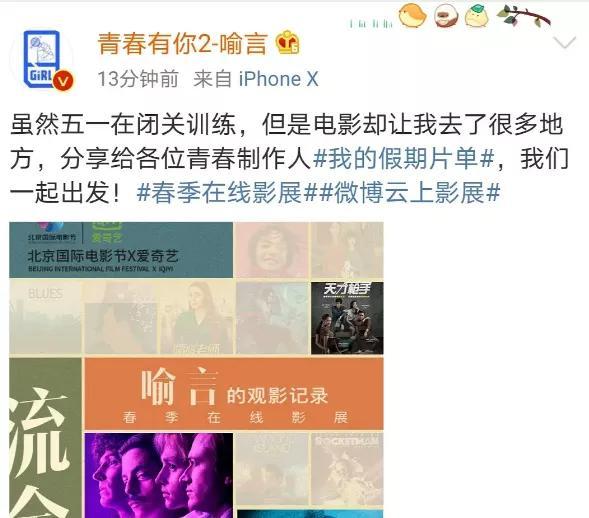Screen dimensions: 589x518
Task: Open the GiRL profile avatar
Action: [42, 59]
